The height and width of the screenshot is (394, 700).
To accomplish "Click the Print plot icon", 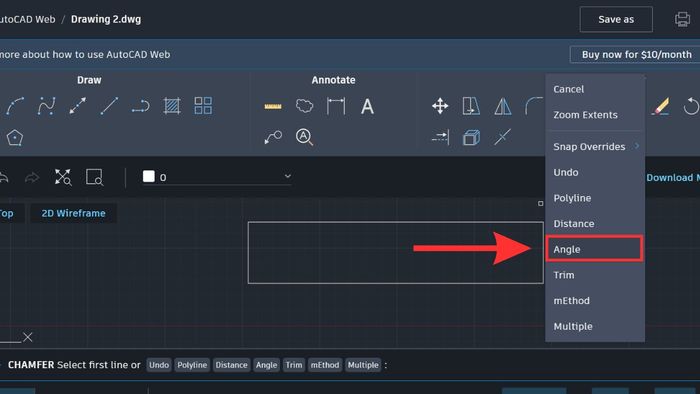I will [682, 19].
